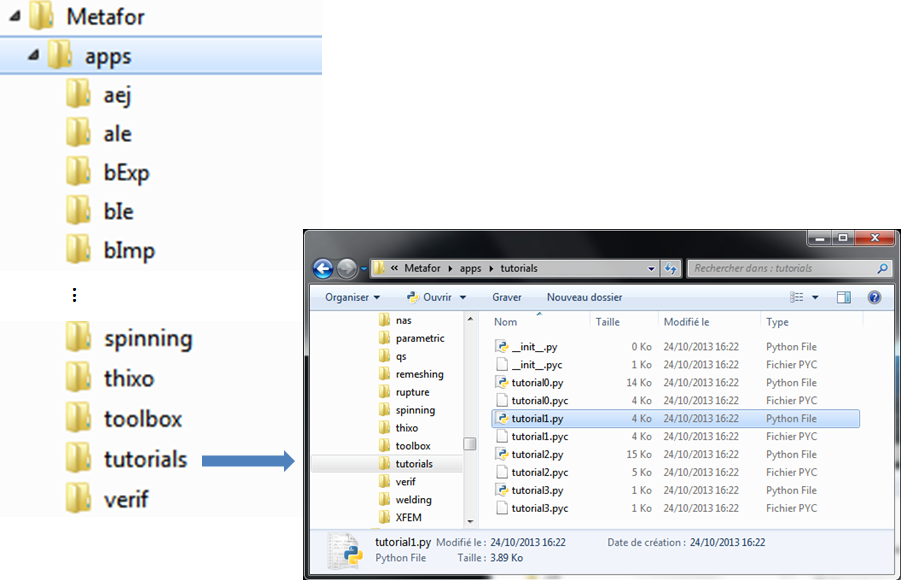This screenshot has width=902, height=580.
Task: Select the thixo folder in the large tree
Action: (x=110, y=379)
